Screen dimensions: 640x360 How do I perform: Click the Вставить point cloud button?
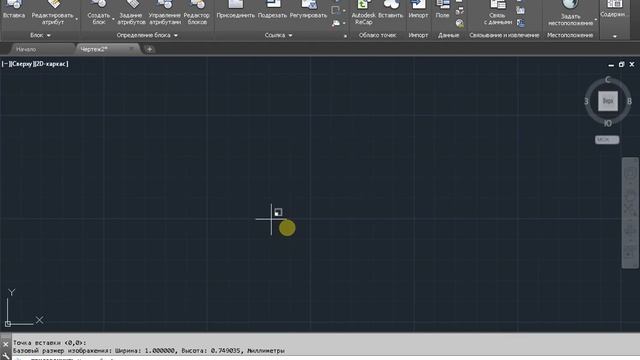[391, 10]
